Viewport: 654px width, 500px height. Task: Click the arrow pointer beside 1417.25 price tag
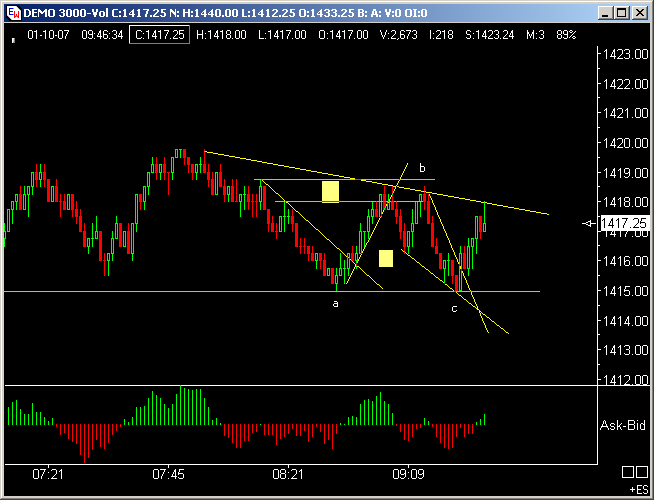(589, 224)
